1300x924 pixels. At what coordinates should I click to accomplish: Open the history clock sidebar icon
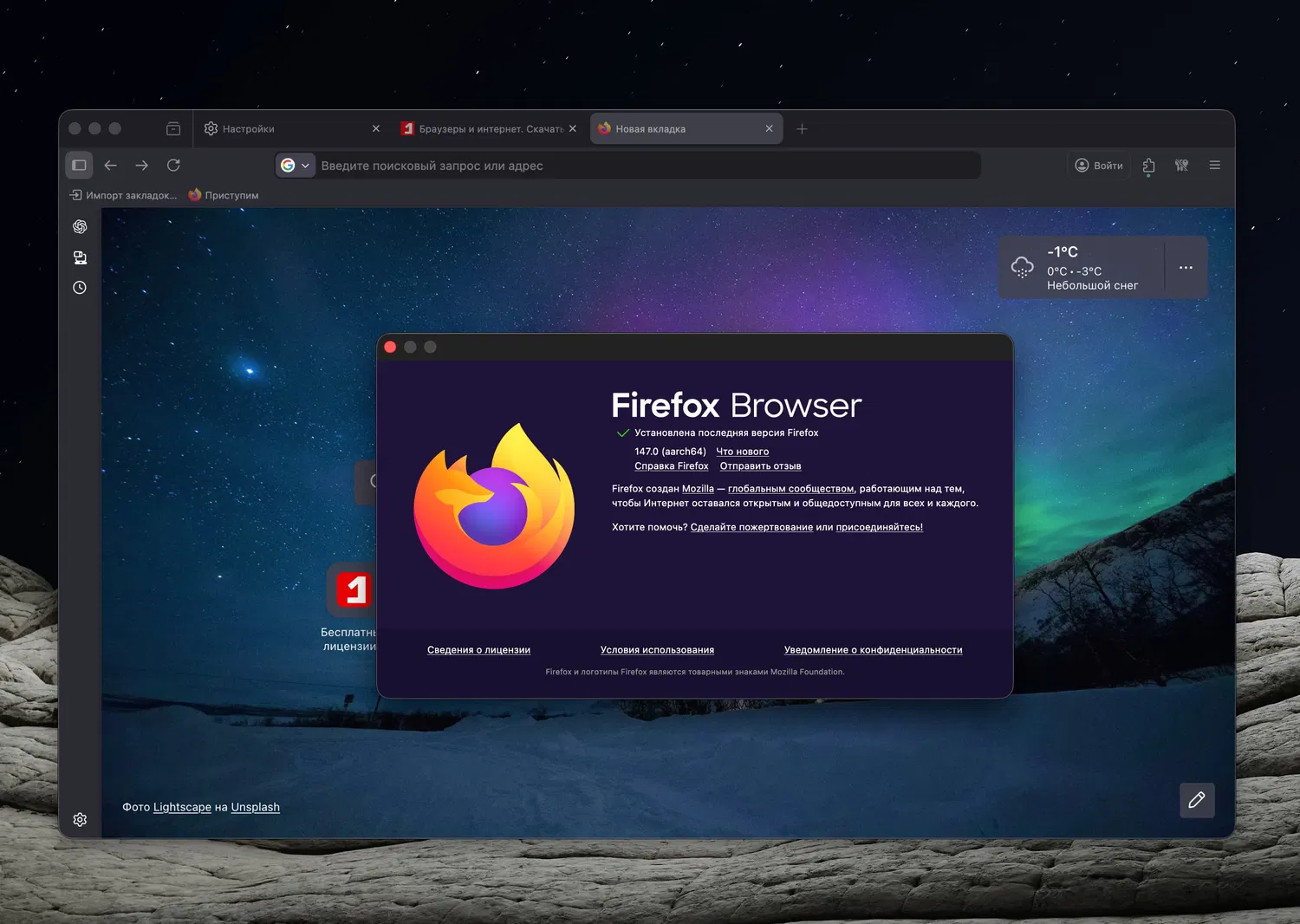tap(80, 288)
